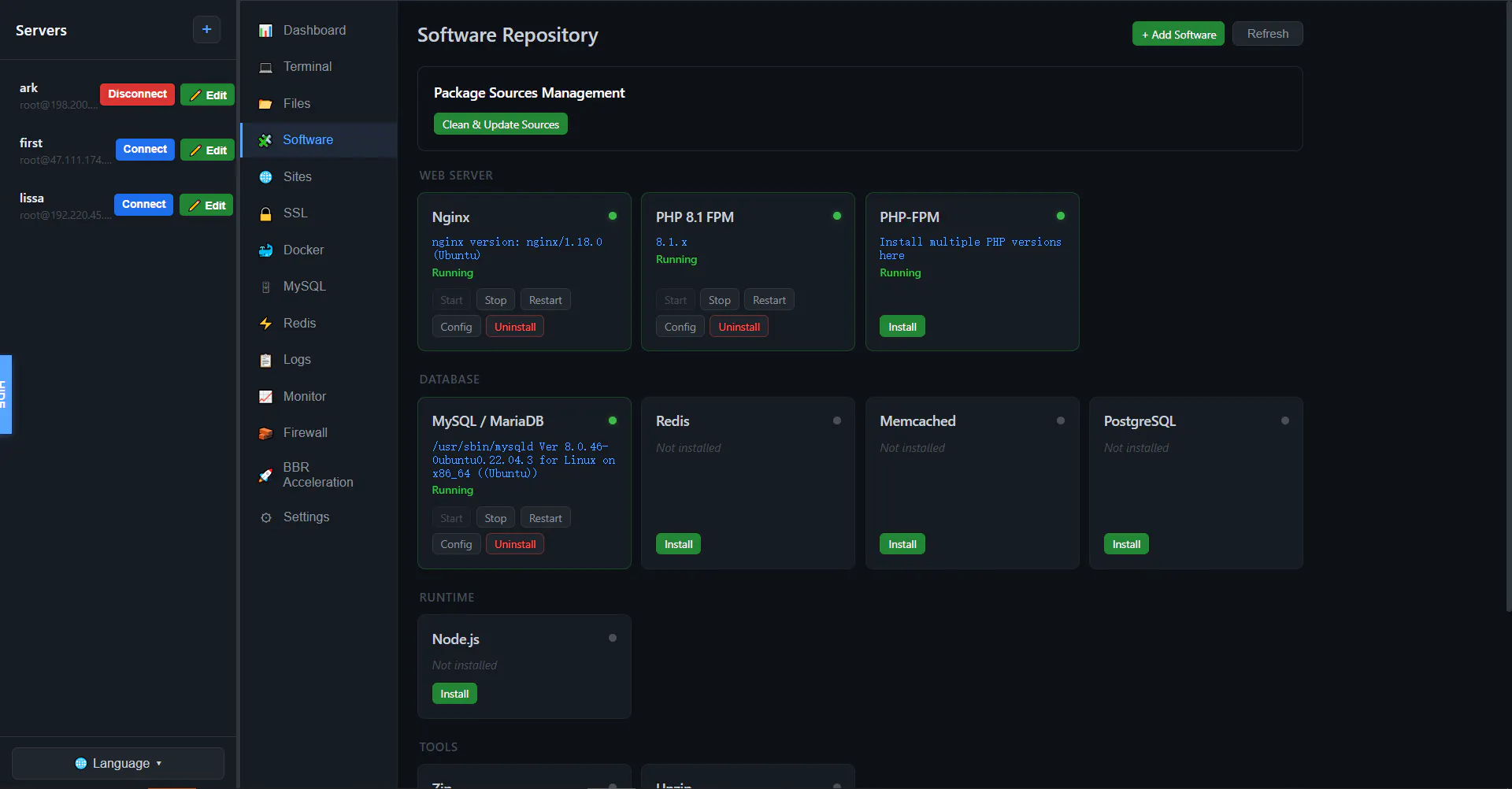
Task: Click PHP 8.1 FPM status dot
Action: pyautogui.click(x=836, y=216)
